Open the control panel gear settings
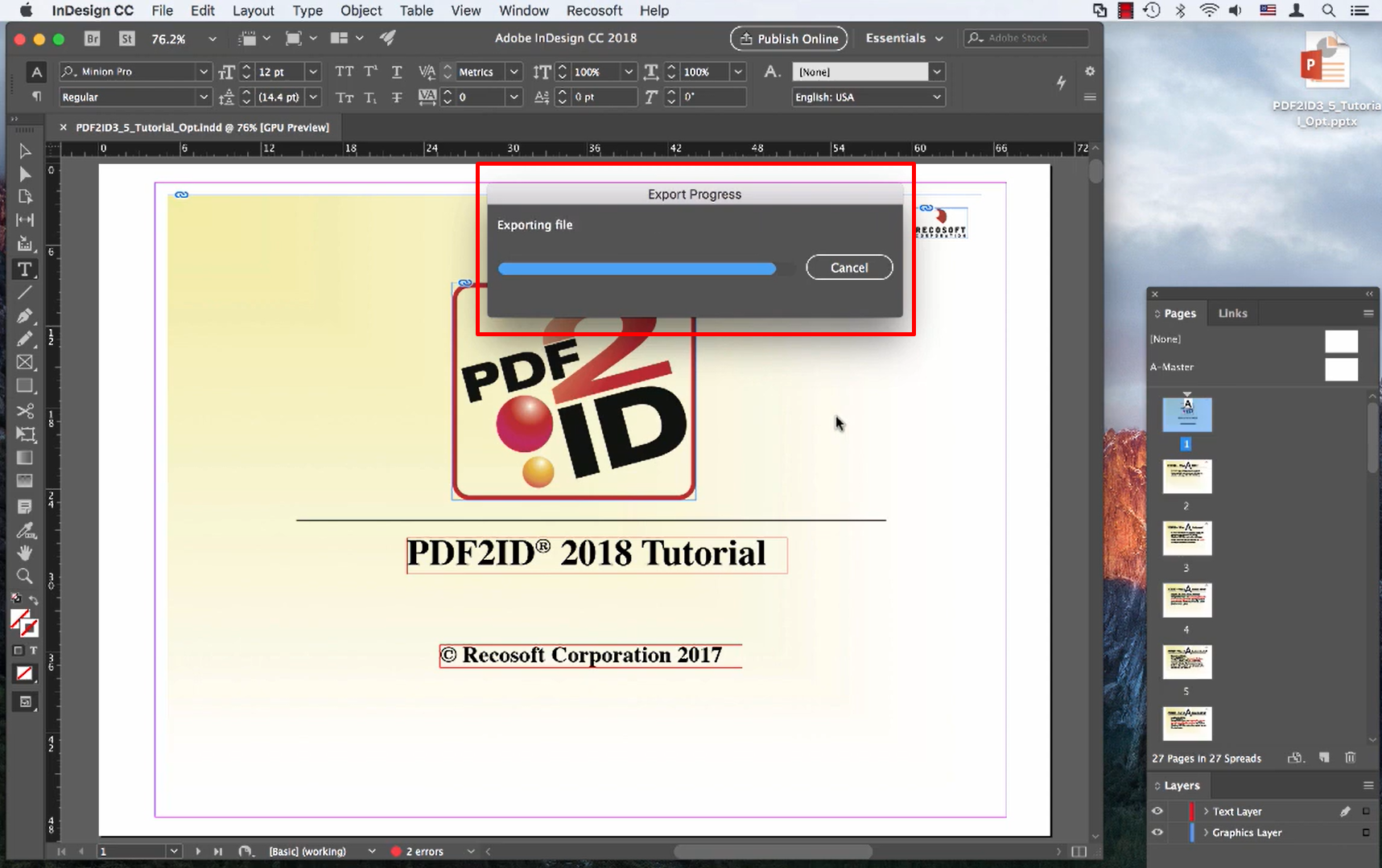Viewport: 1382px width, 868px height. [1090, 71]
